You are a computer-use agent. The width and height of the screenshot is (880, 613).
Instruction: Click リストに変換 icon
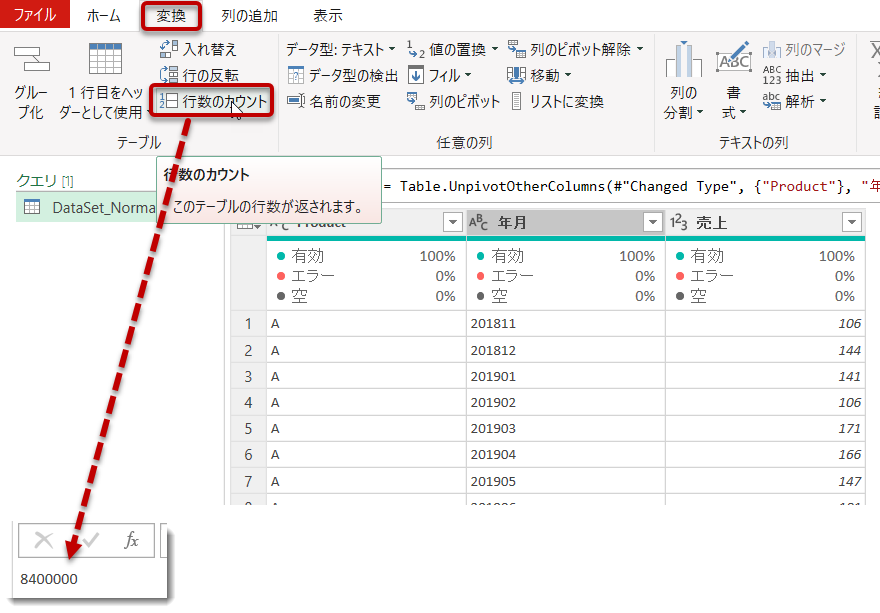click(517, 101)
